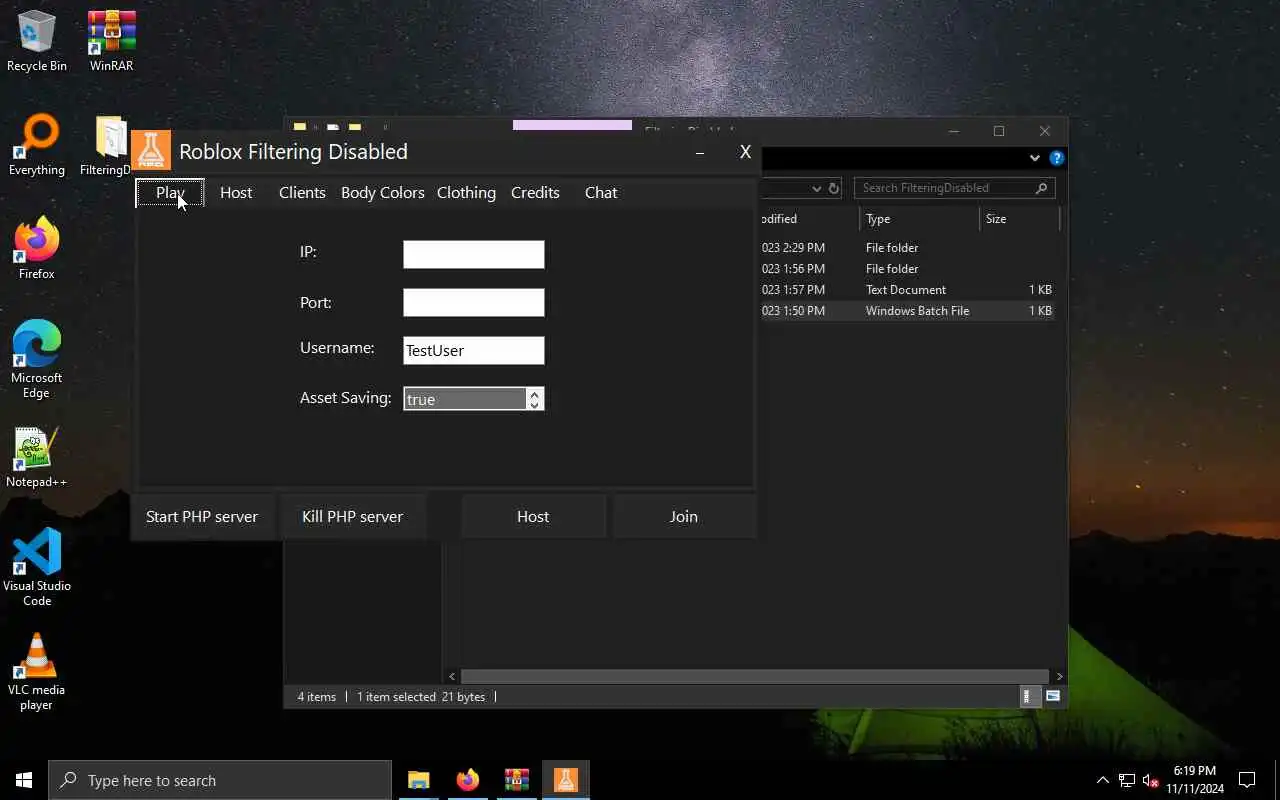Click the Roblox flask icon on the taskbar
1280x800 pixels.
coord(565,780)
